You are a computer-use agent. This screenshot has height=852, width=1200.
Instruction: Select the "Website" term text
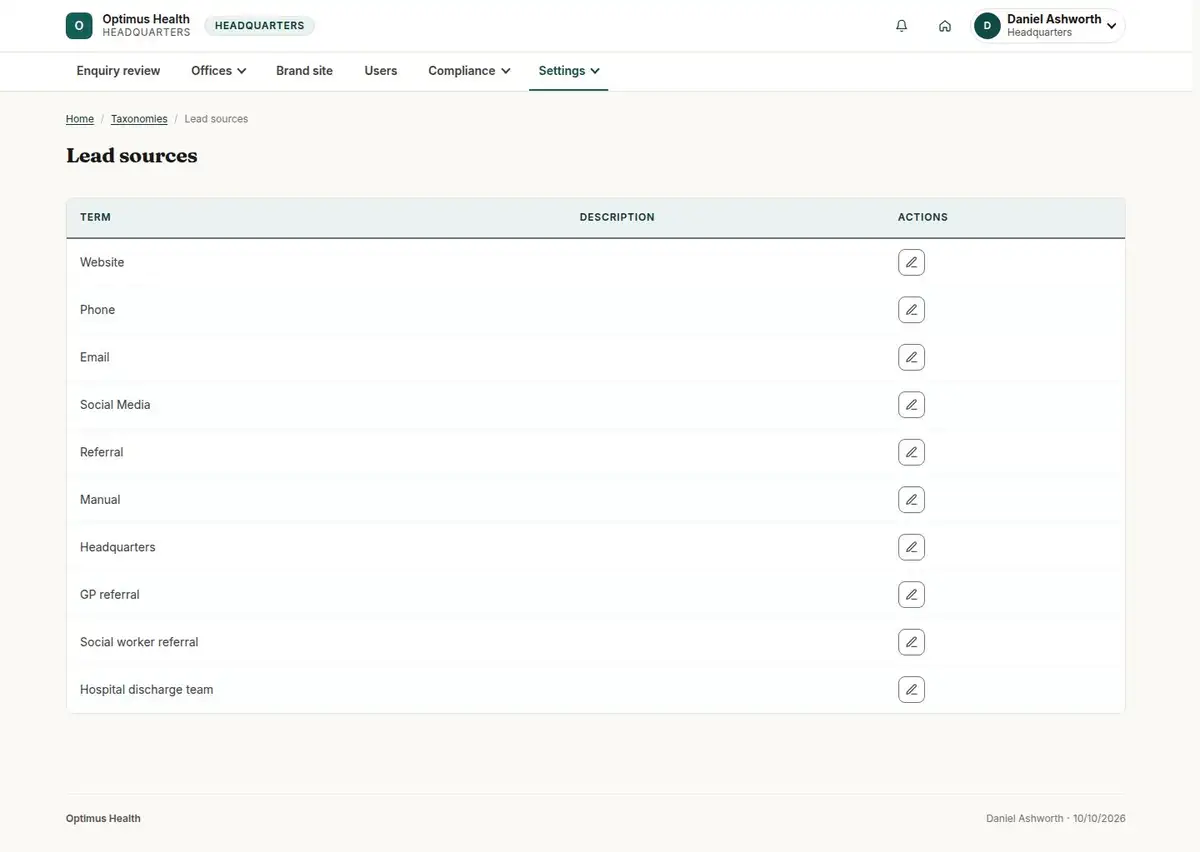pyautogui.click(x=102, y=262)
